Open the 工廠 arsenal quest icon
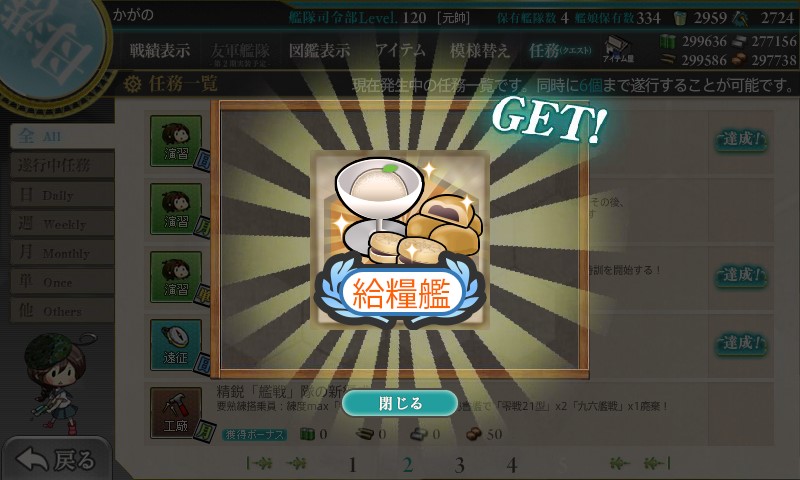 [x=176, y=413]
